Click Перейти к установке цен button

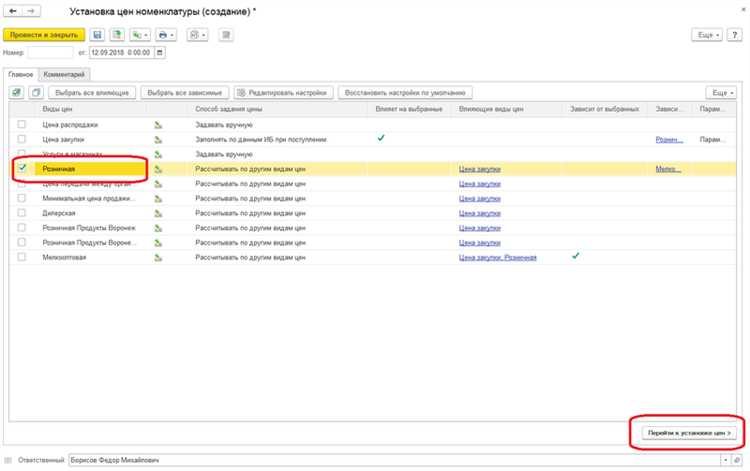tap(689, 432)
